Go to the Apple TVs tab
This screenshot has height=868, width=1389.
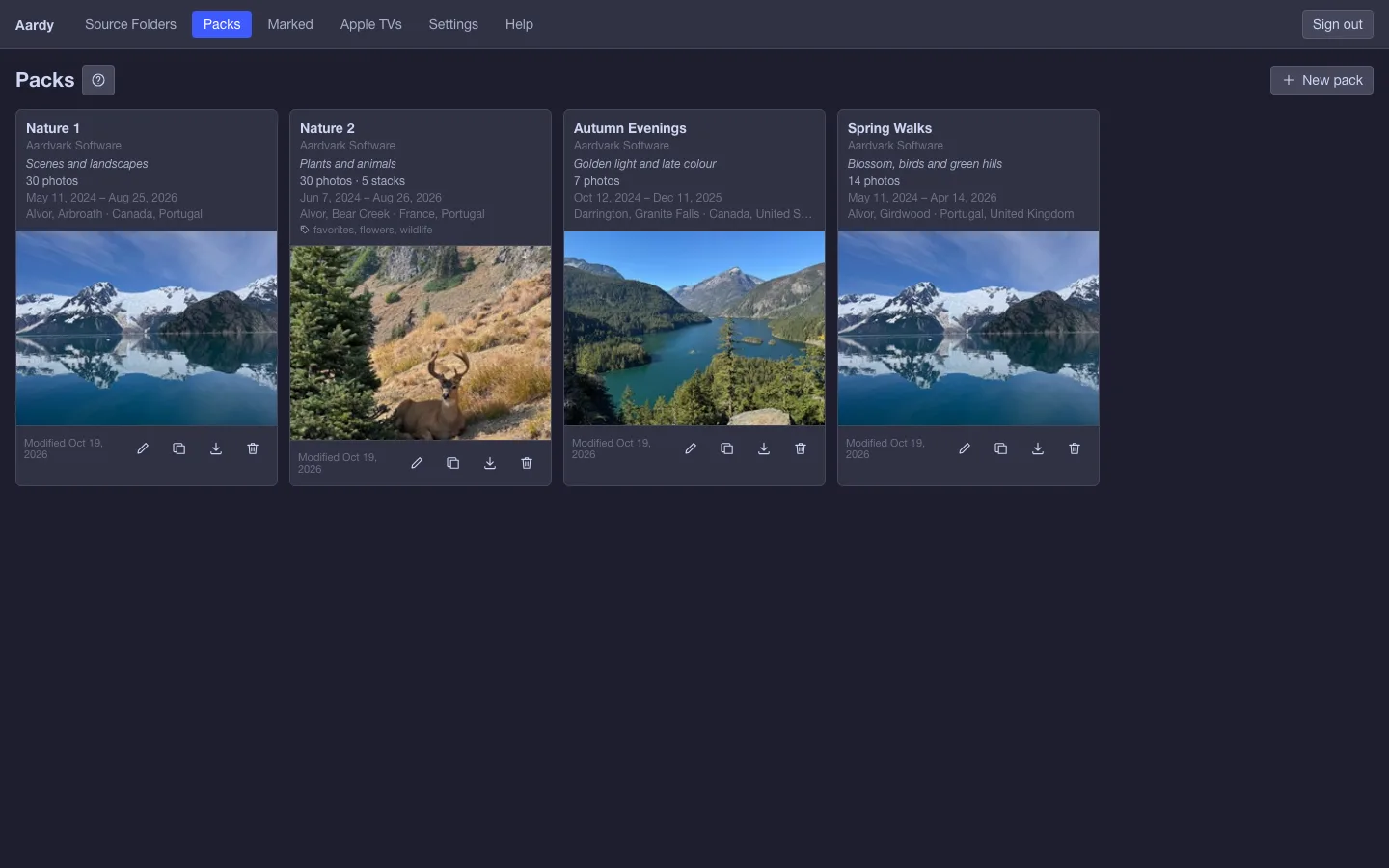click(x=371, y=24)
